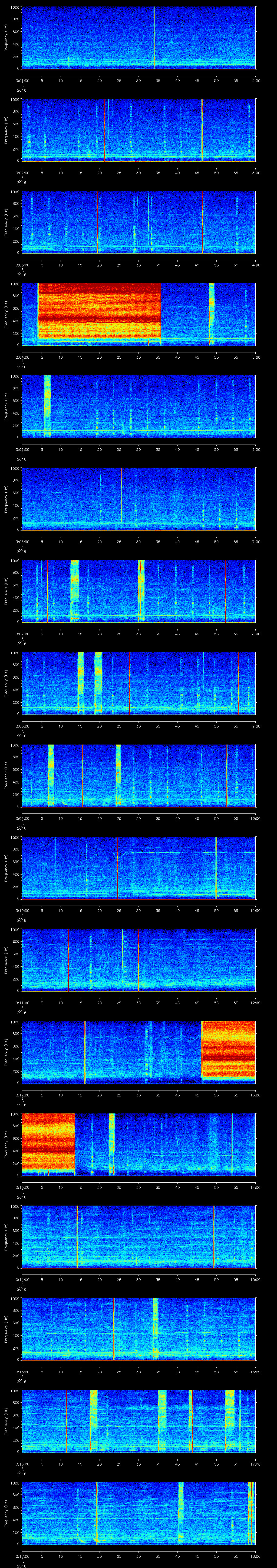Click the 0:04:00 start time label

pos(22,357)
